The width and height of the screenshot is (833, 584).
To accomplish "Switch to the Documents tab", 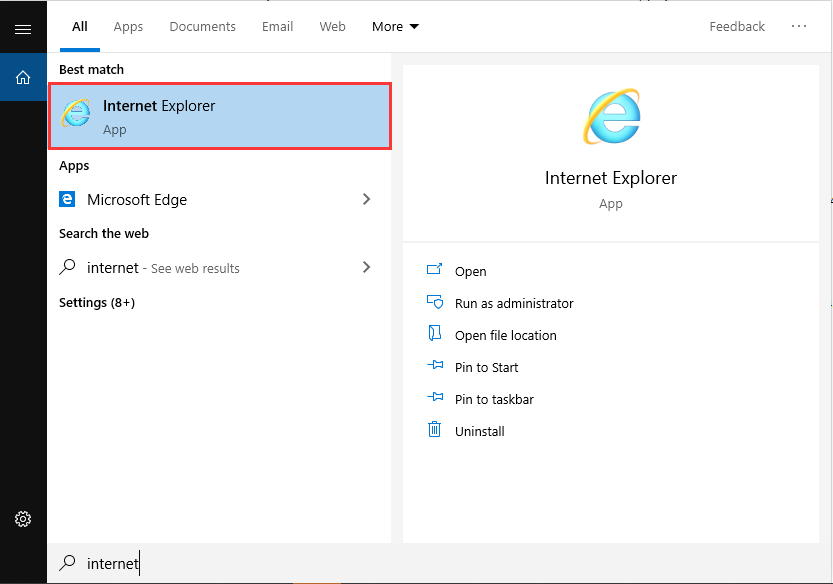I will [203, 27].
